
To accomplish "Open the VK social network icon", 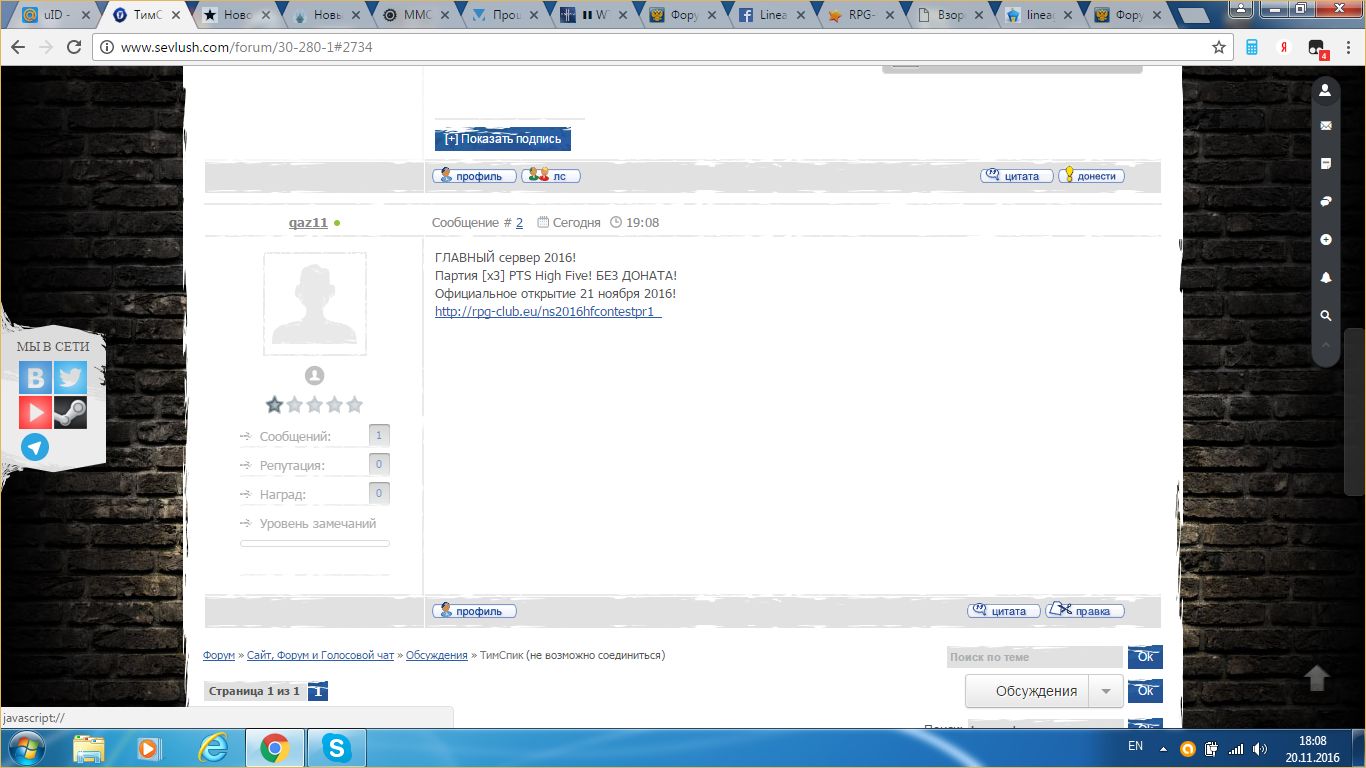I will click(35, 378).
